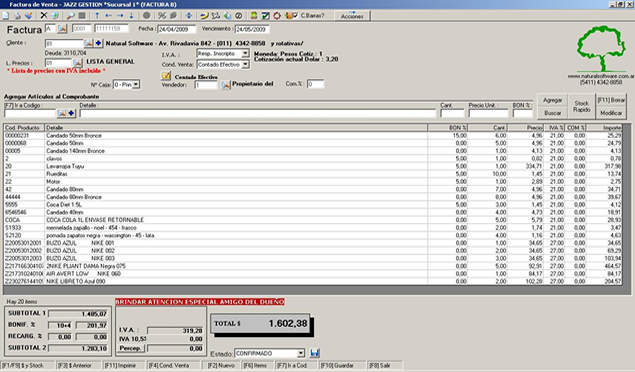Click the Cod. Producto column header
The height and width of the screenshot is (372, 635).
tap(24, 128)
